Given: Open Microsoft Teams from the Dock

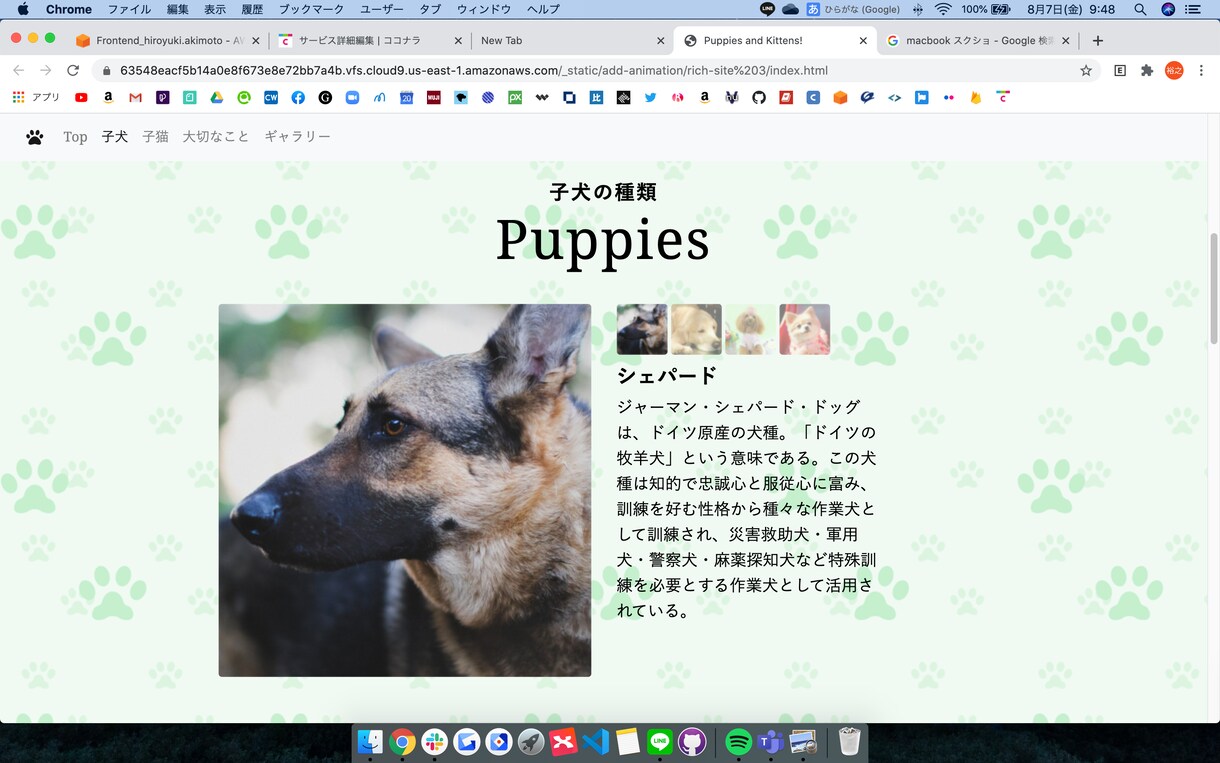Looking at the screenshot, I should pos(770,741).
